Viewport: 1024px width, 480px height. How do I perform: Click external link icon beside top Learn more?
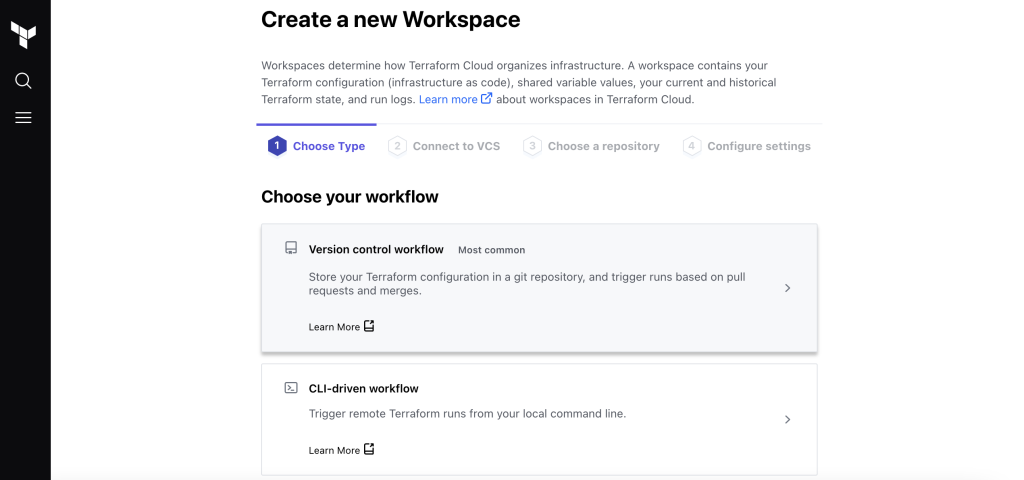(x=487, y=99)
